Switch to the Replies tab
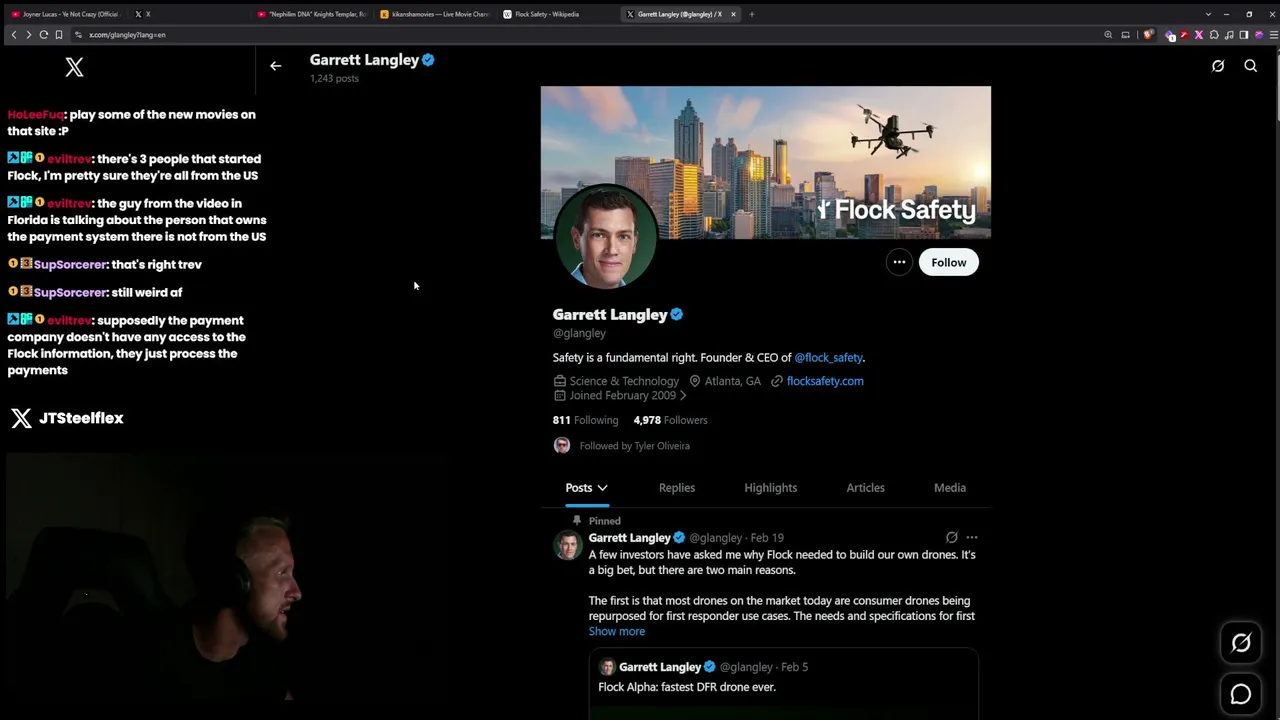 (677, 488)
